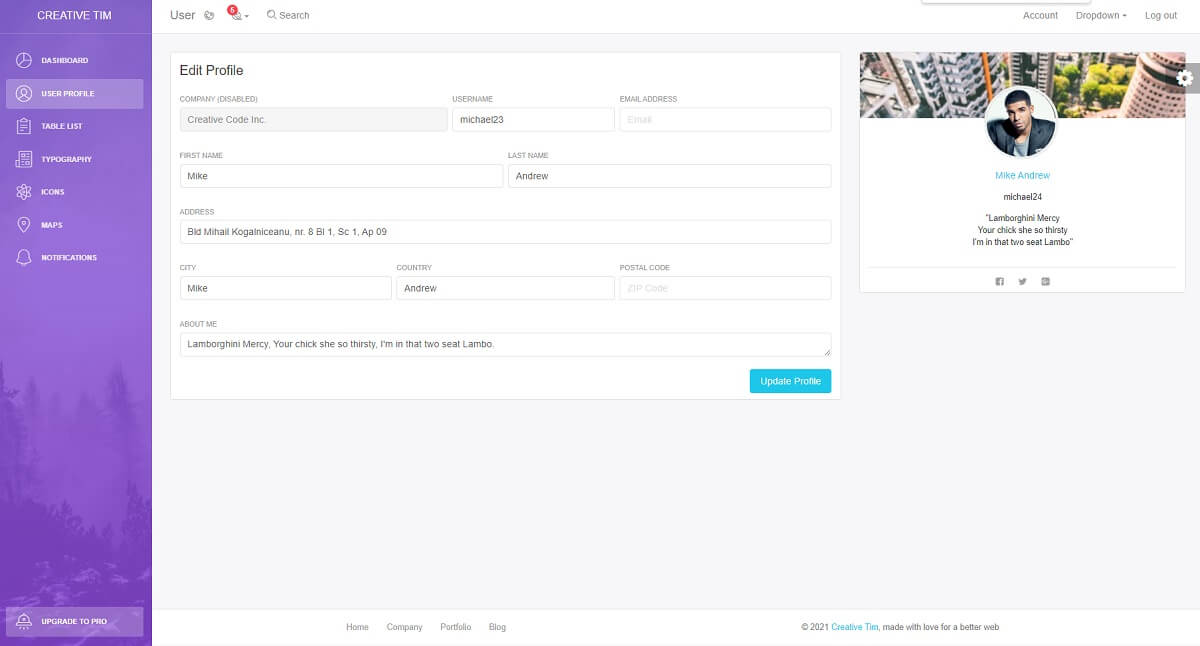
Task: Expand the Dropdown menu in the top navbar
Action: 1098,15
